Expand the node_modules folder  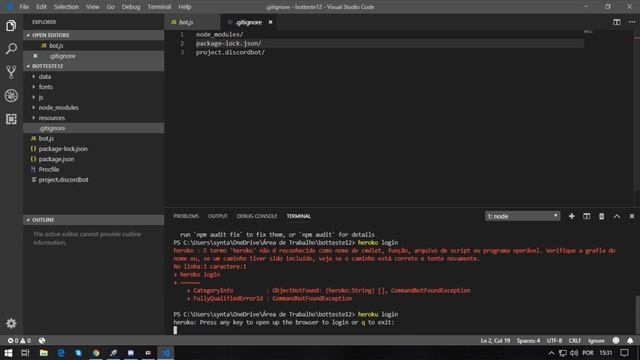click(94, 107)
